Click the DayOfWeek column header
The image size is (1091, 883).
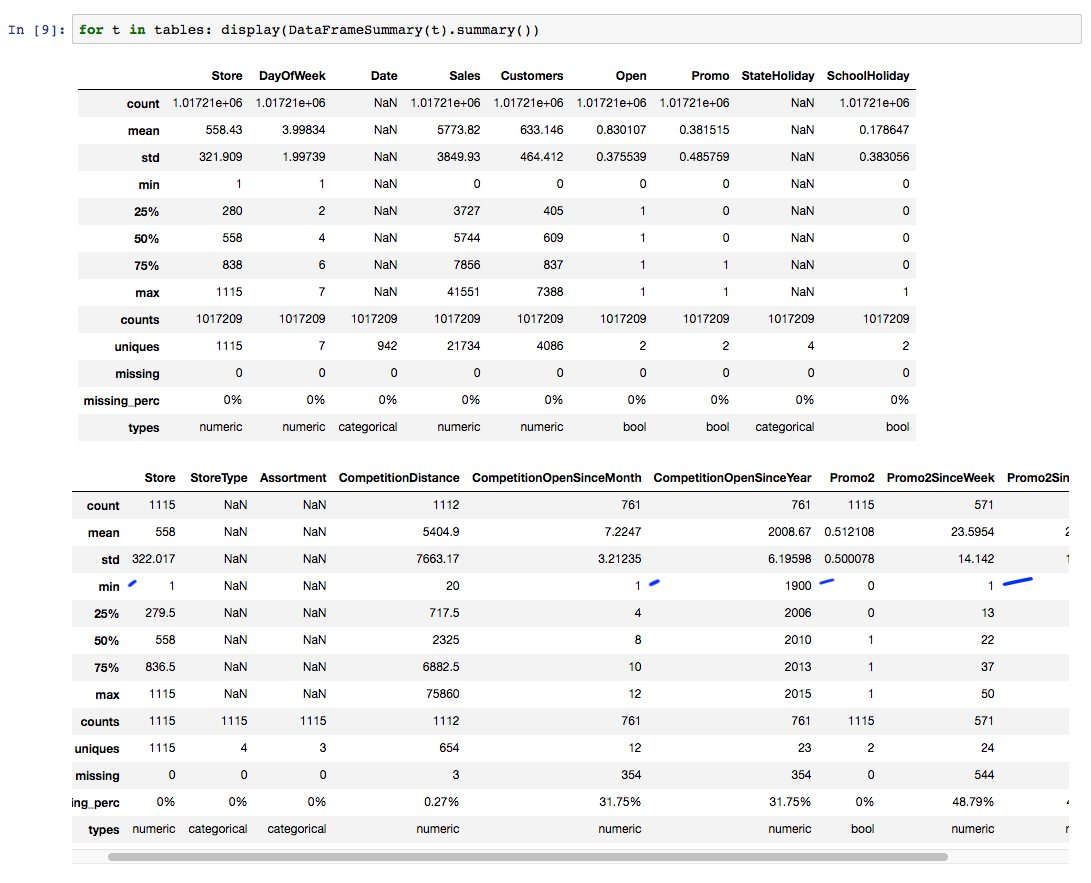(x=291, y=76)
